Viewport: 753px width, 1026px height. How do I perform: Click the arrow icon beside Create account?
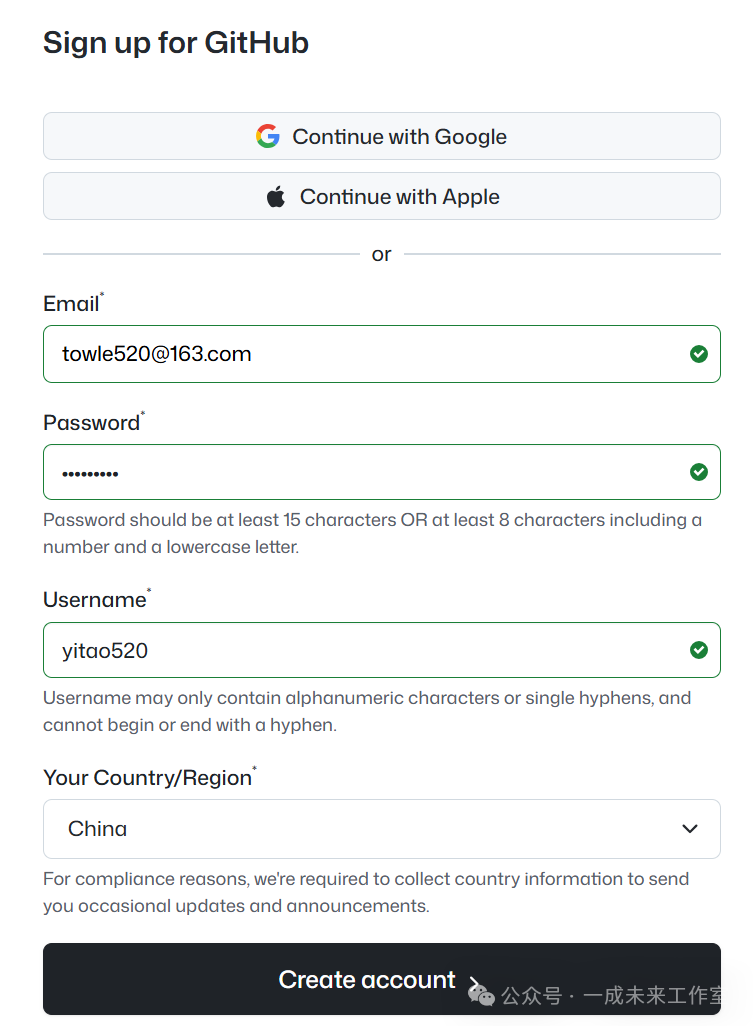[x=475, y=982]
